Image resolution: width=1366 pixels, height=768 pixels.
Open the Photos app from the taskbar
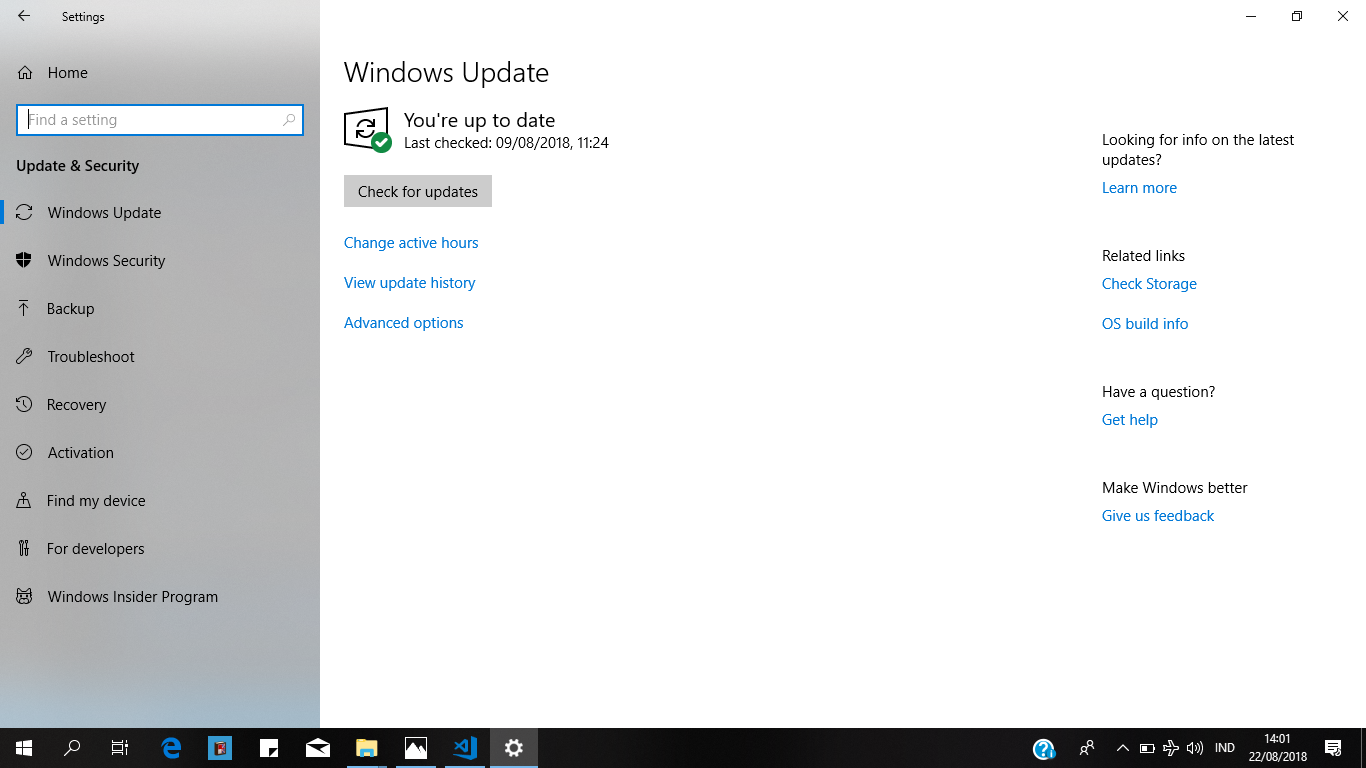tap(416, 747)
